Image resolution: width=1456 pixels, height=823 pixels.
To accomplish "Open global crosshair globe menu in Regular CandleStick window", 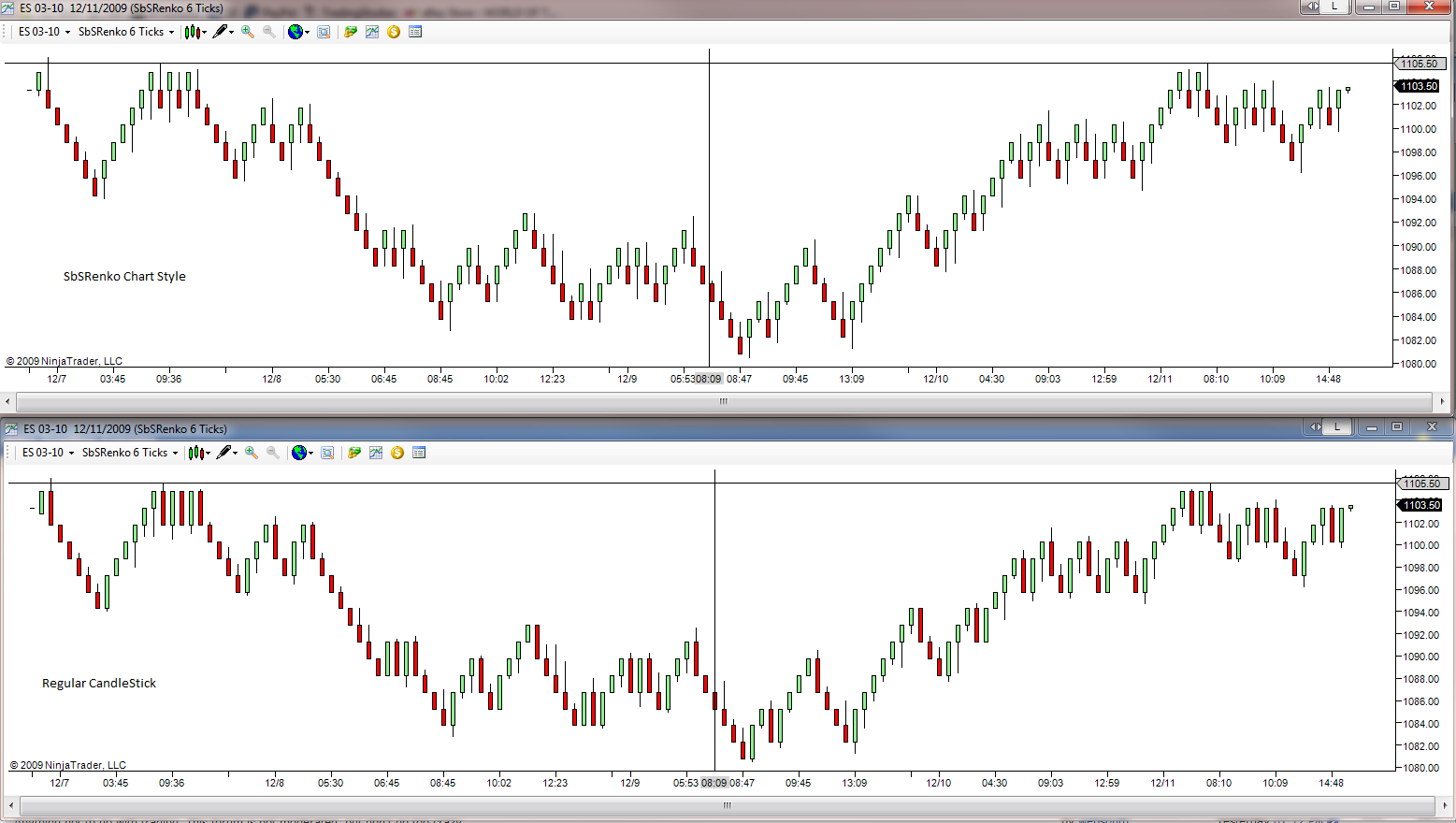I will click(x=302, y=453).
